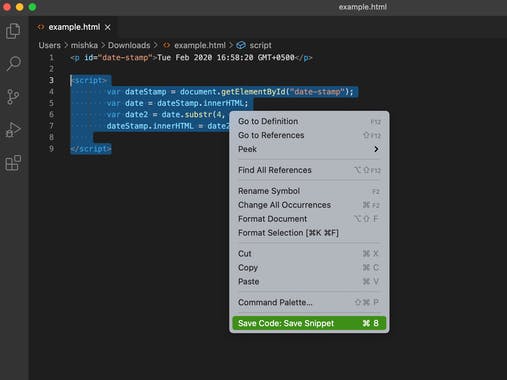Choose Save Code: Save Snippet

(309, 323)
